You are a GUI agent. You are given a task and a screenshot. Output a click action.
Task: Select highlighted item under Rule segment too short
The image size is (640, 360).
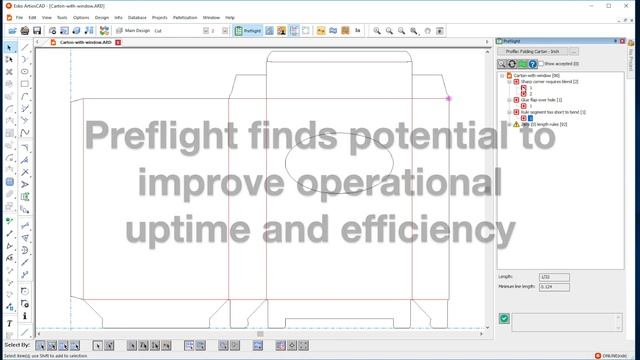pyautogui.click(x=531, y=118)
